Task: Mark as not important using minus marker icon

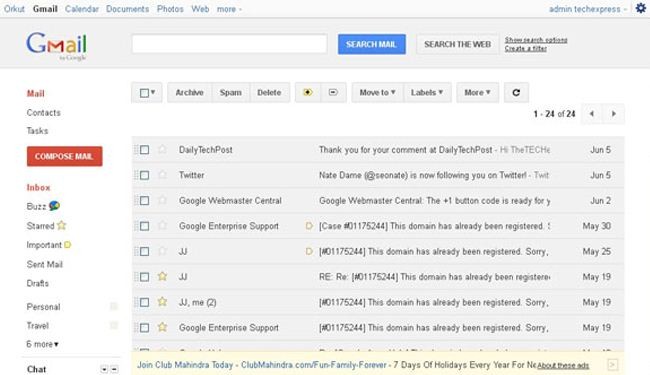Action: (333, 92)
